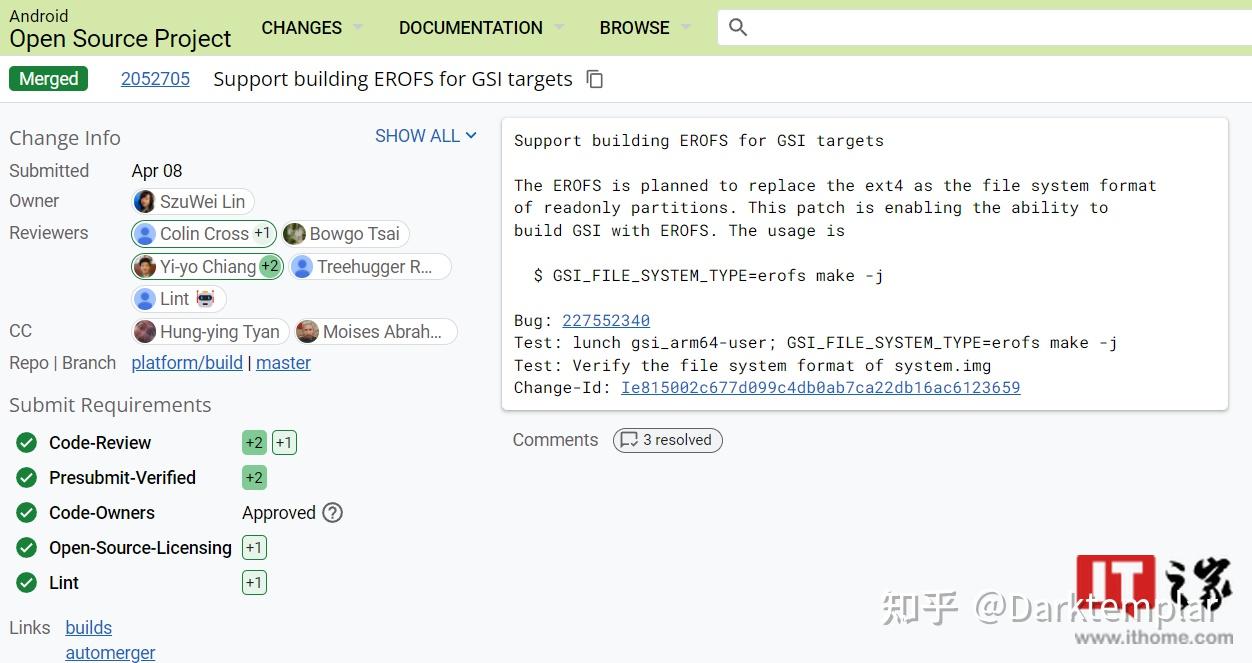Open SzuWei Lin's owner avatar
This screenshot has height=663, width=1252.
[x=144, y=201]
